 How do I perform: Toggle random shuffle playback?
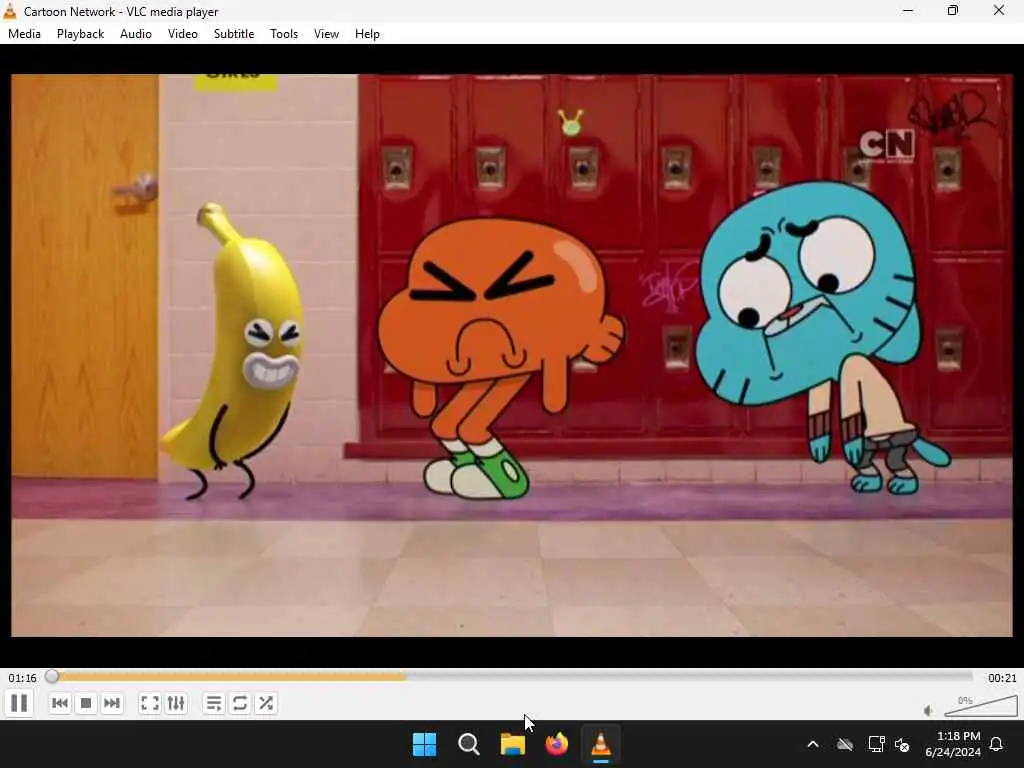click(x=266, y=703)
